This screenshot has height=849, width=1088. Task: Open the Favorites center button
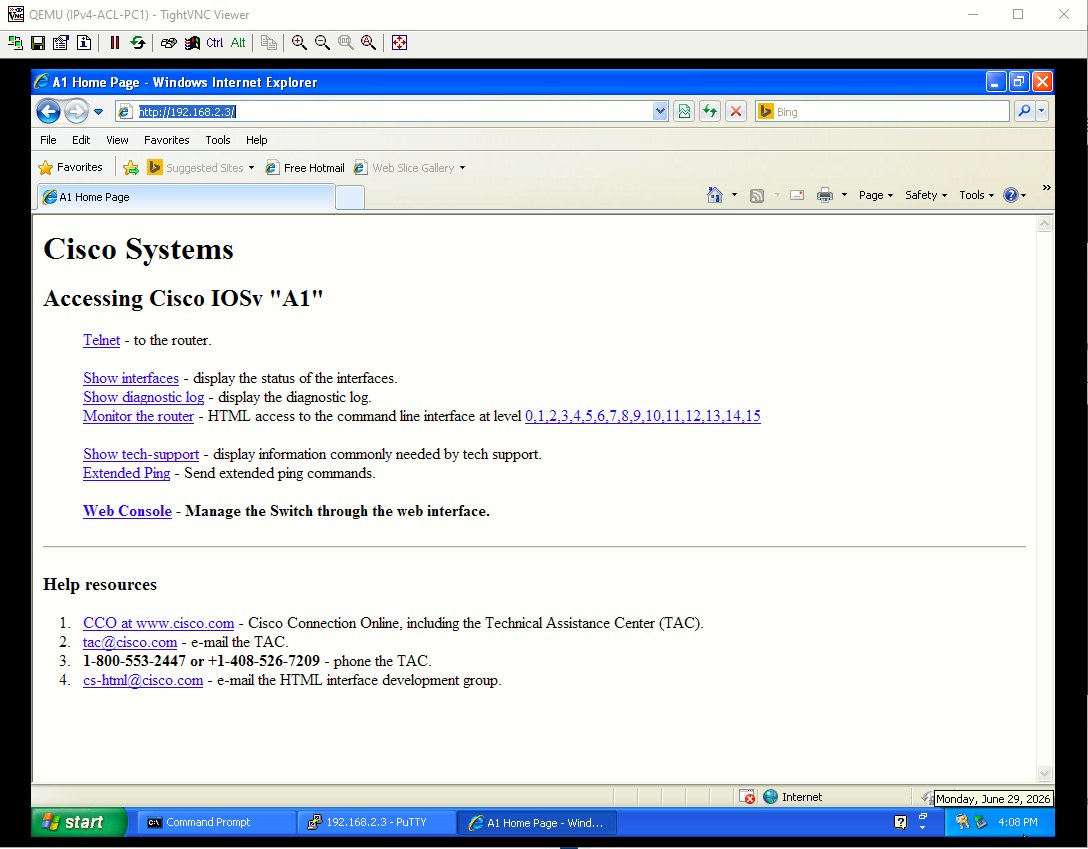(70, 167)
